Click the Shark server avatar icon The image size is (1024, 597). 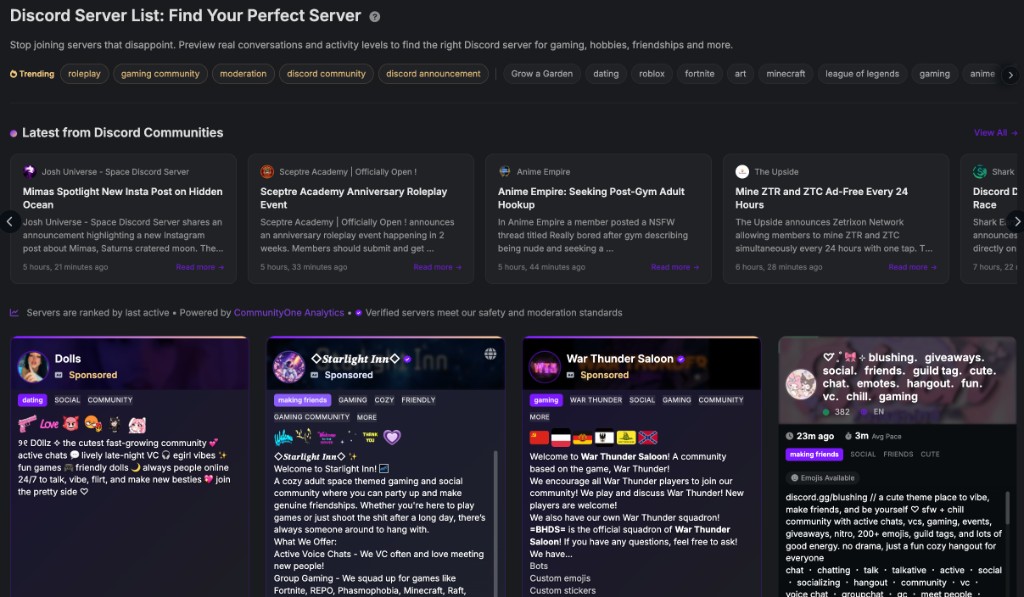(x=980, y=172)
